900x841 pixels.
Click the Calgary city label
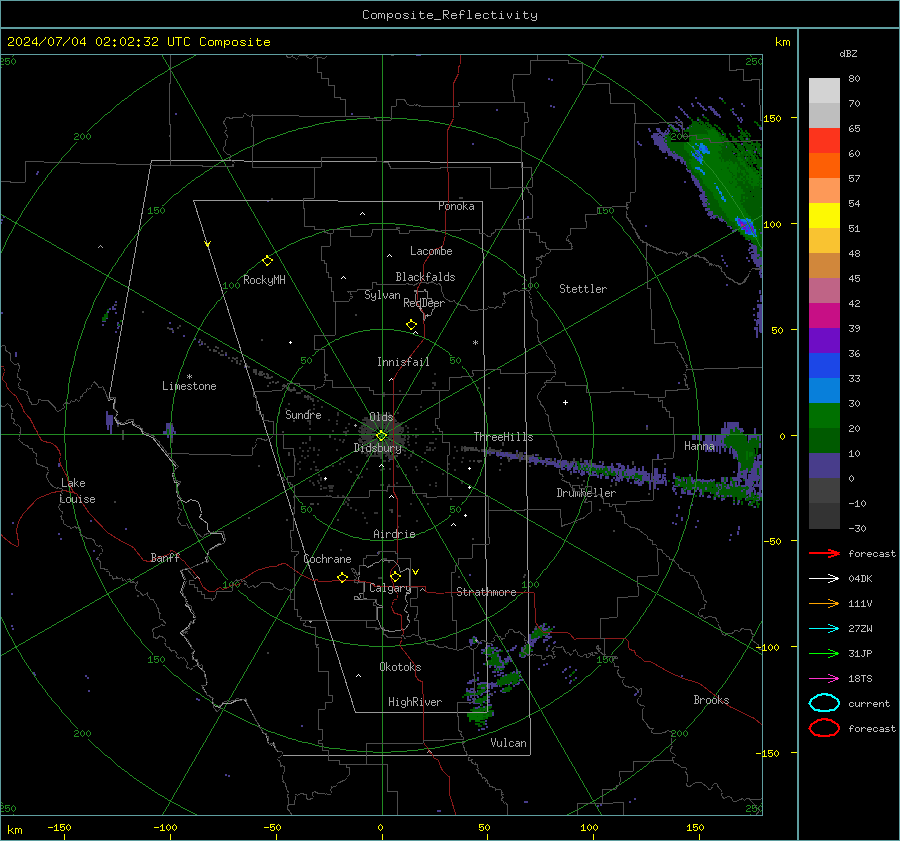point(390,588)
